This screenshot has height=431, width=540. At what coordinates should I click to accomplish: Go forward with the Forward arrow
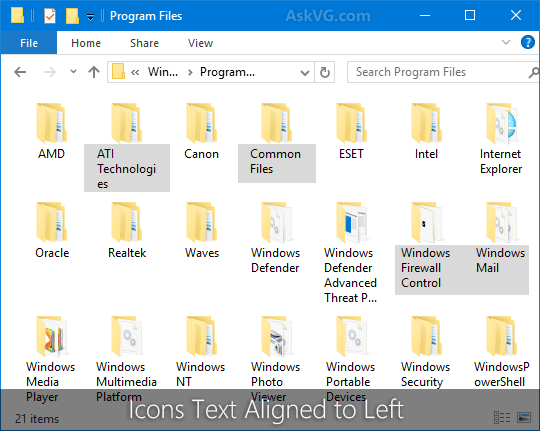click(50, 72)
